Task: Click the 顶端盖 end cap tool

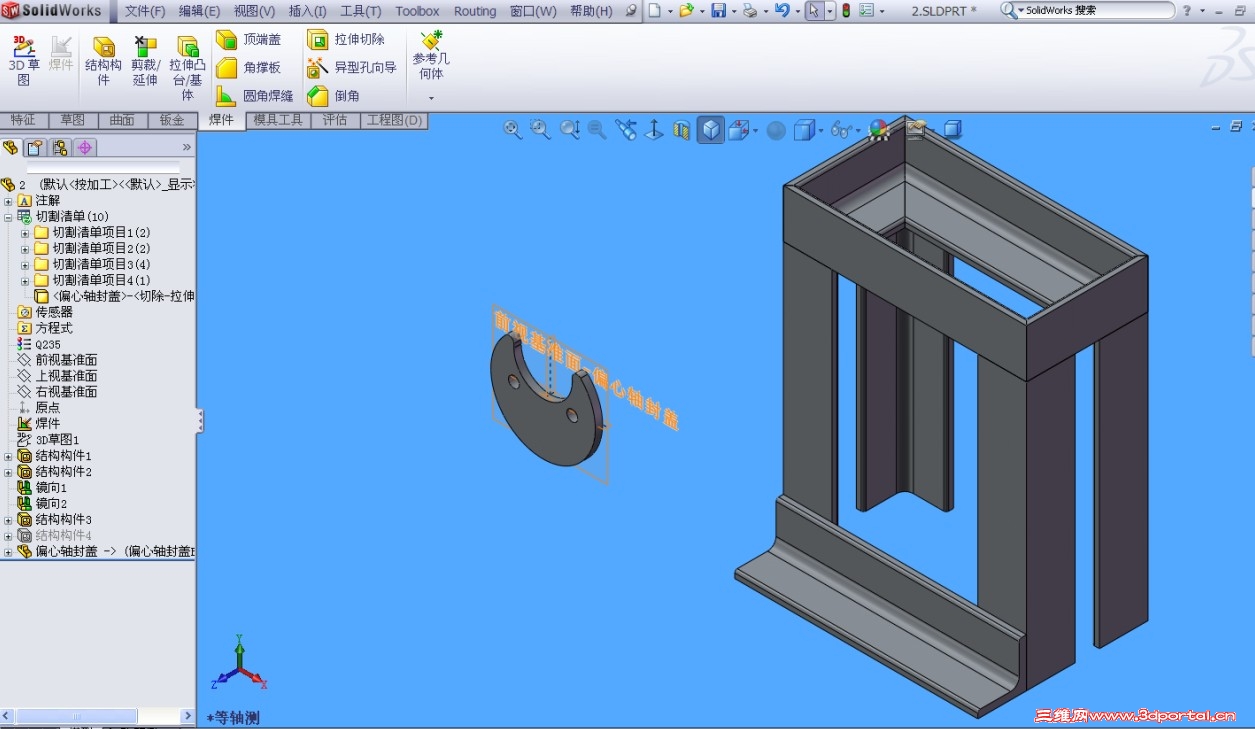Action: (249, 40)
